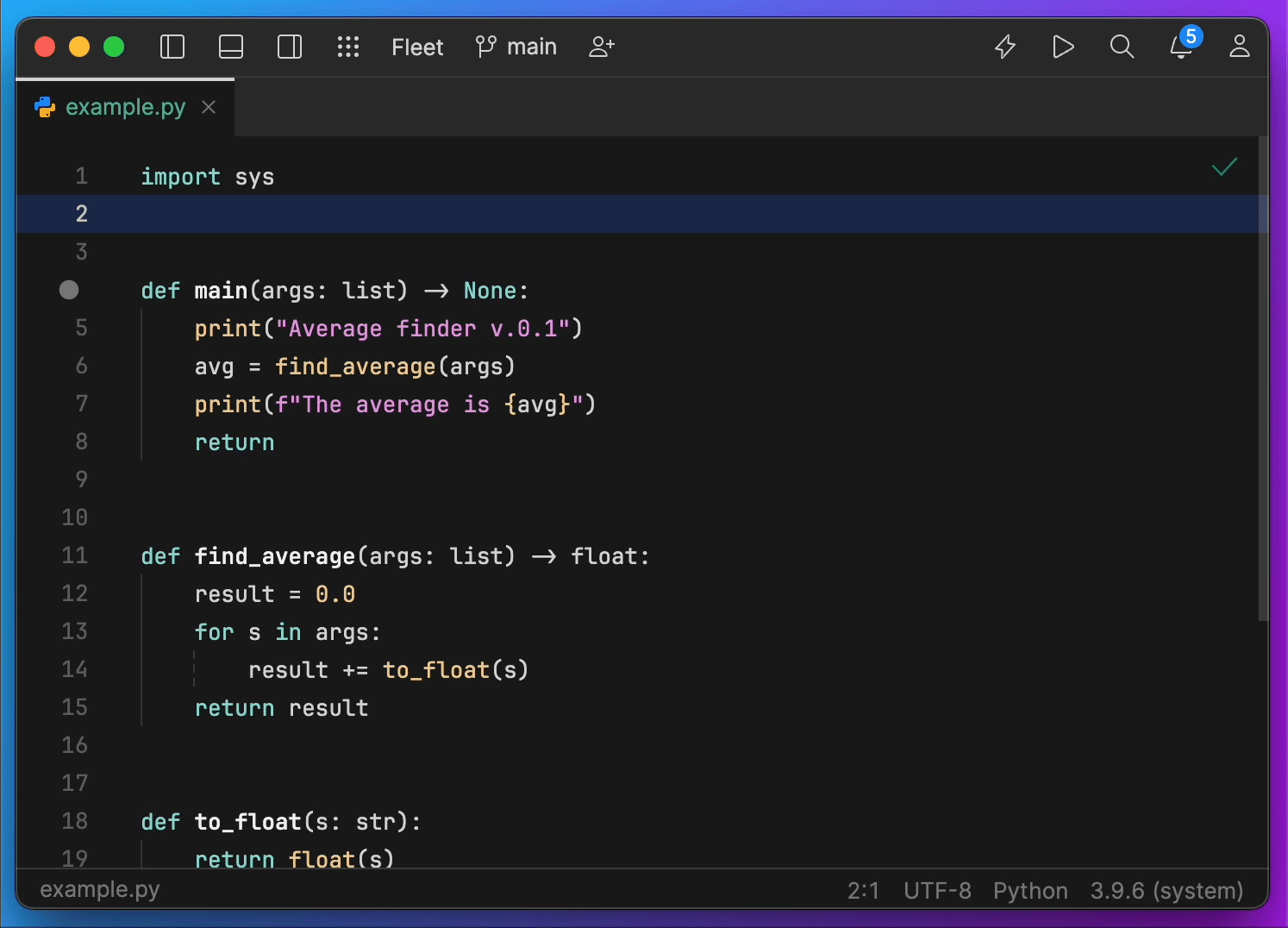
Task: Open the grid tools menu icon
Action: point(348,47)
